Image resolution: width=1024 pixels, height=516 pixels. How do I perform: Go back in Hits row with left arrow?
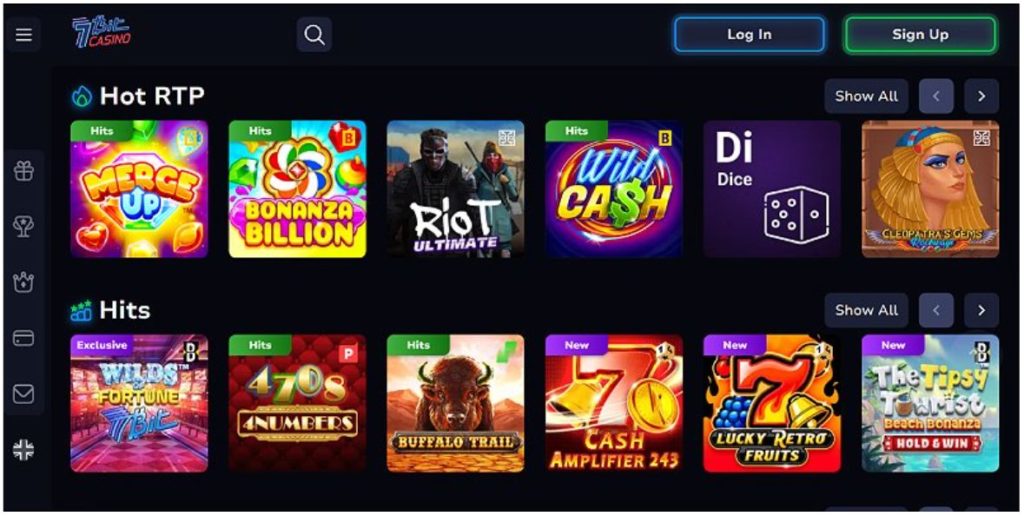936,310
